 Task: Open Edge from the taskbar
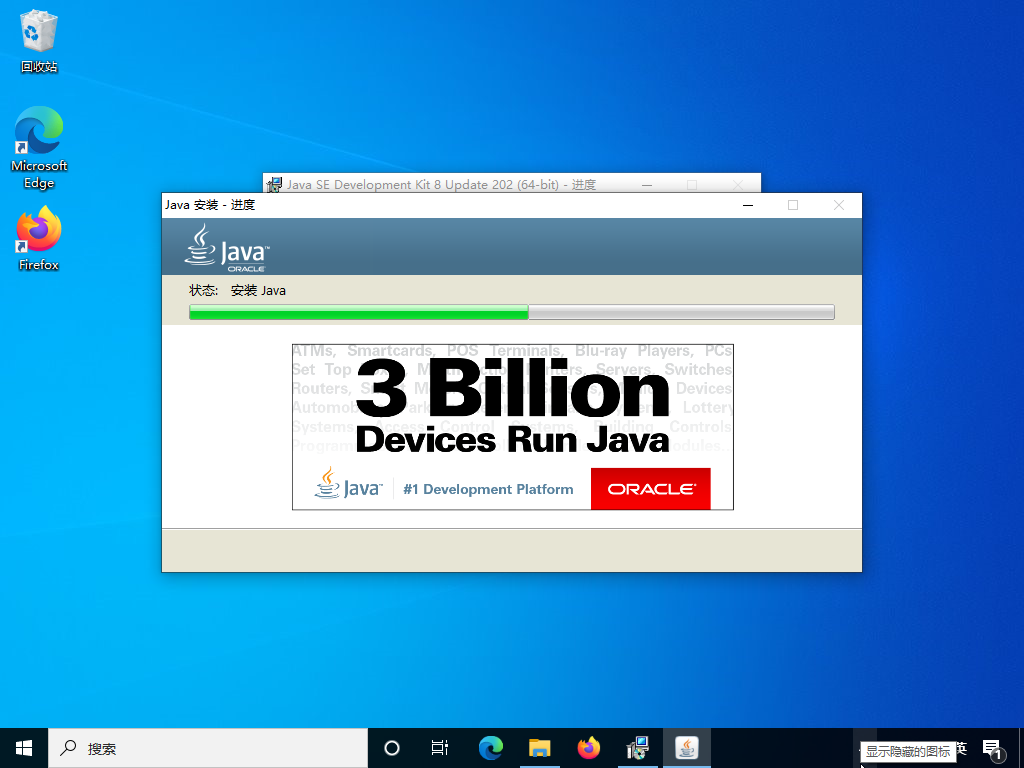pos(490,748)
